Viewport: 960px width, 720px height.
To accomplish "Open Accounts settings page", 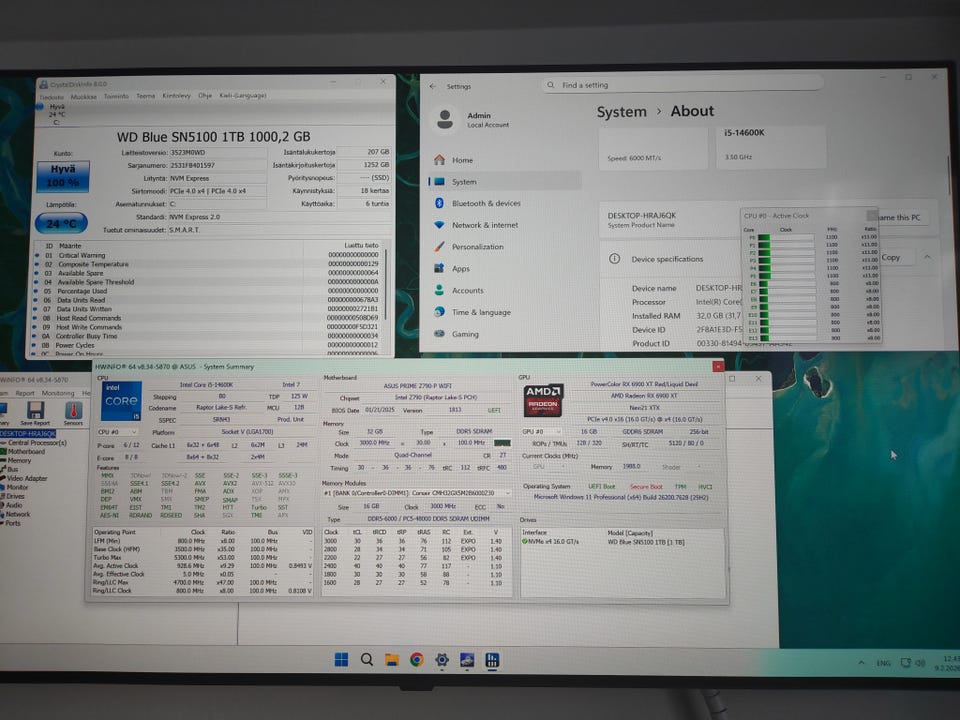I will point(467,290).
